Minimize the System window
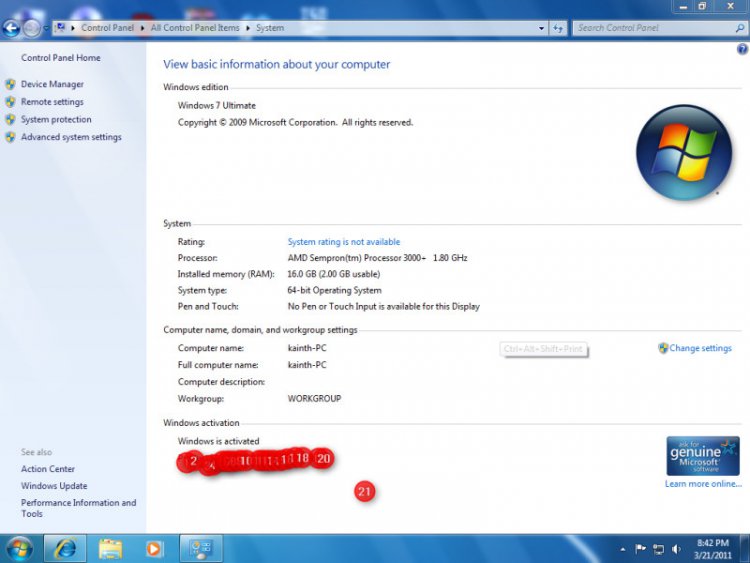Viewport: 750px width, 563px height. tap(683, 7)
